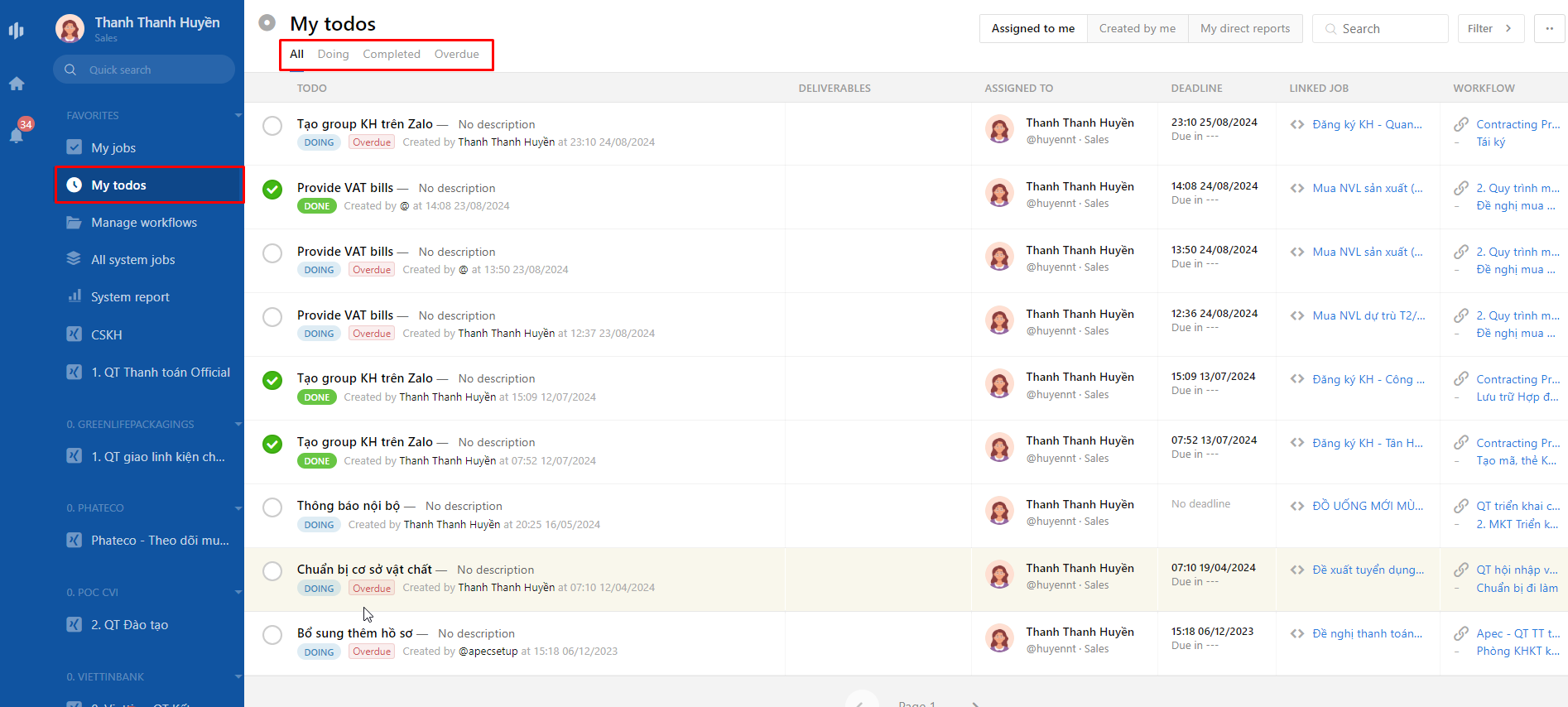Click Thanh Thanh Huyền profile avatar in sidebar

[x=70, y=29]
